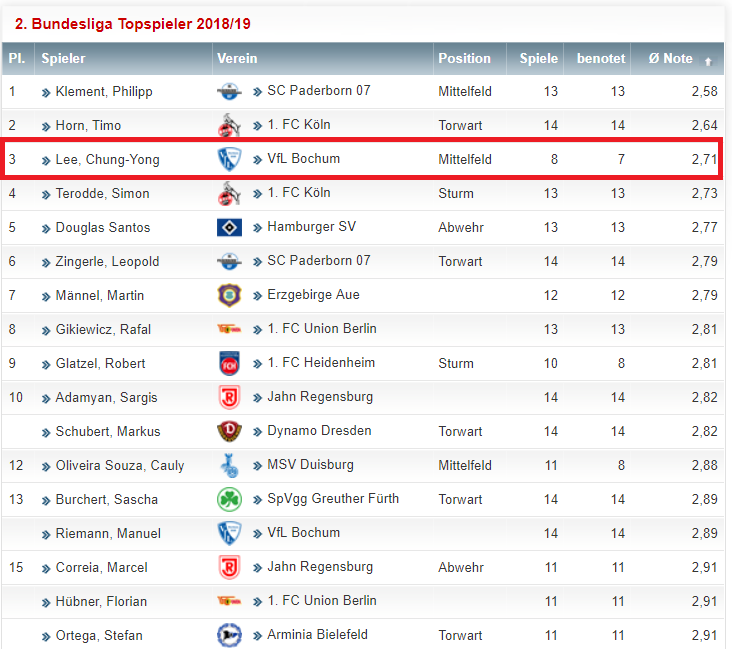Viewport: 737px width, 649px height.
Task: Sort table by Ø Note header
Action: (x=671, y=58)
